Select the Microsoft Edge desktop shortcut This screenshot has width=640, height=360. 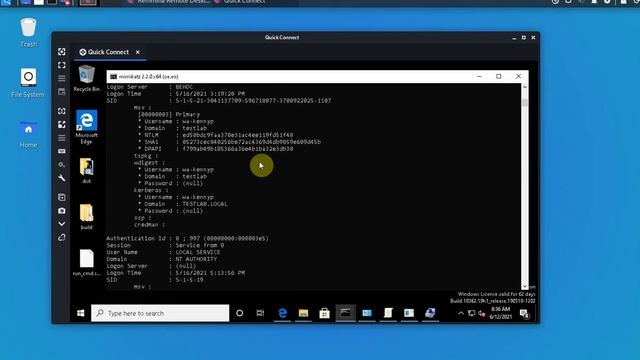point(87,127)
